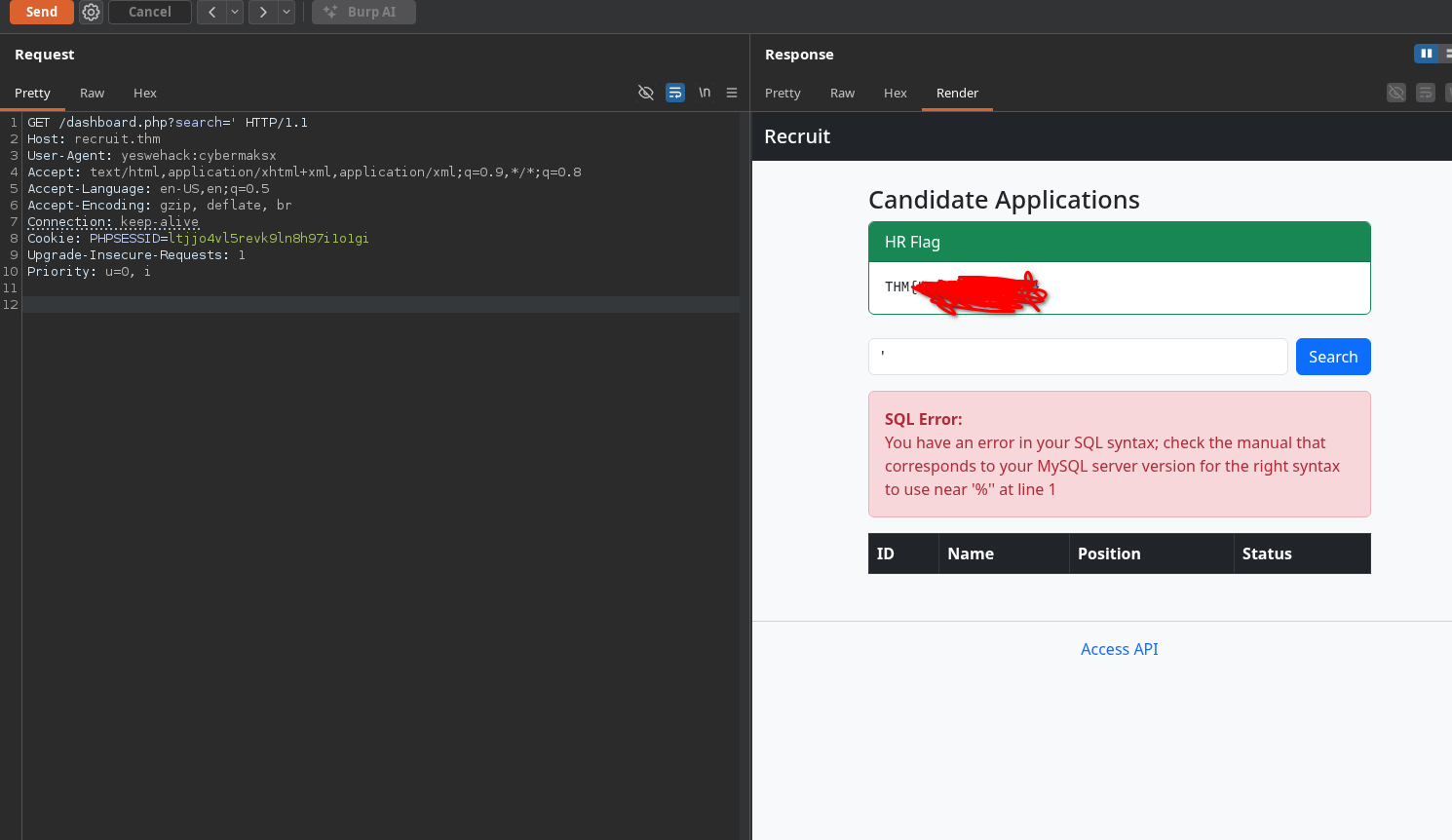Click the Candidate Applications heading
1452x840 pixels.
(x=1004, y=200)
